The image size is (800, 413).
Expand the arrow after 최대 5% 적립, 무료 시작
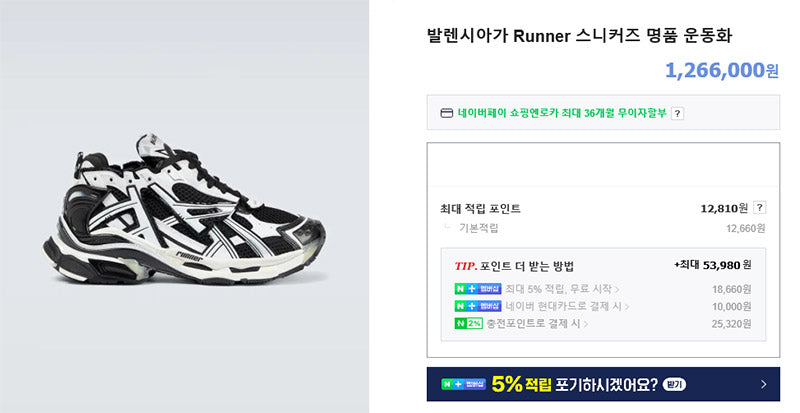tap(617, 289)
